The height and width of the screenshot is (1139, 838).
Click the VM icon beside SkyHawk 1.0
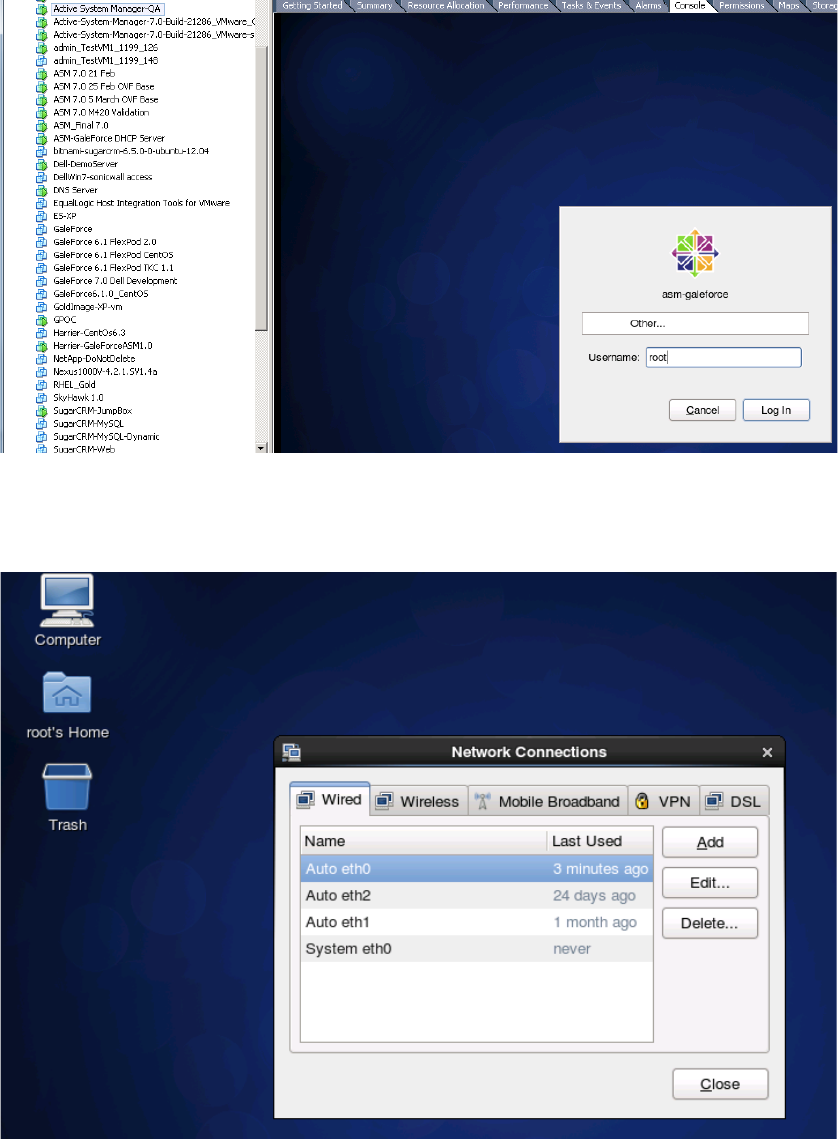[x=42, y=398]
